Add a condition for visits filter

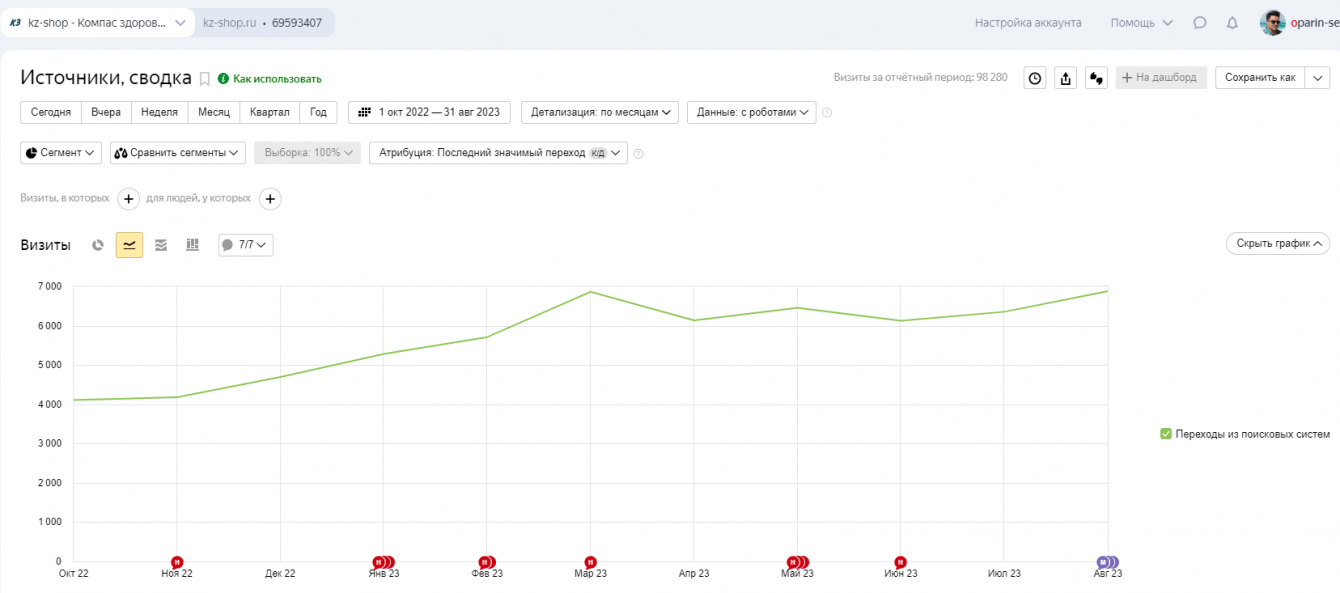(129, 199)
